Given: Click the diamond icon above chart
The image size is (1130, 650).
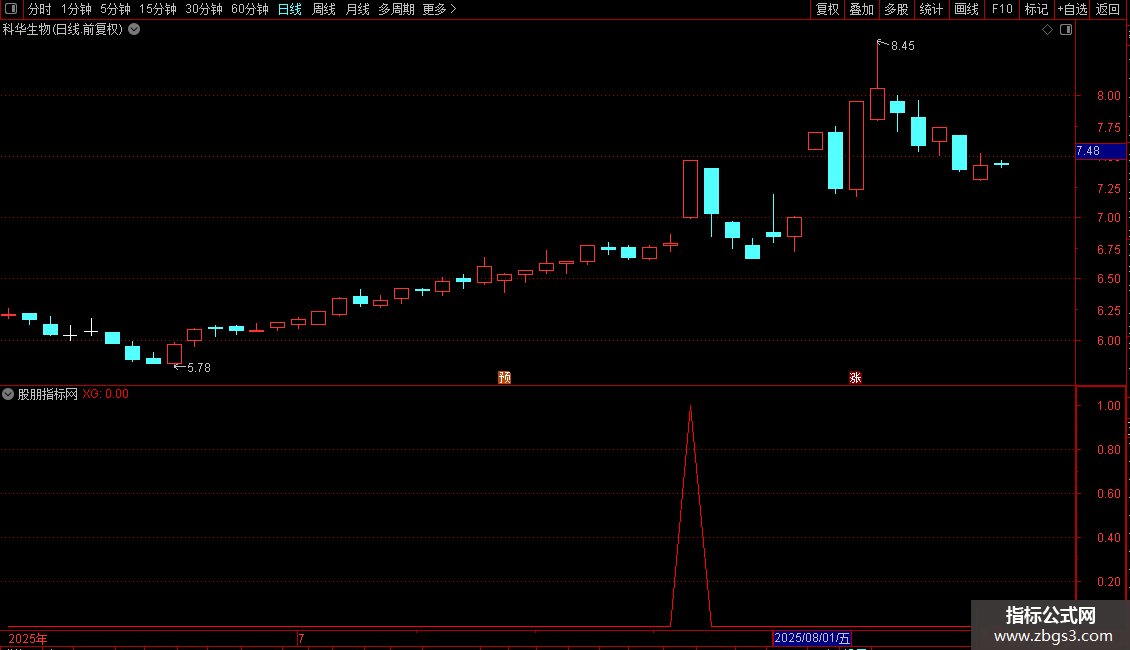Looking at the screenshot, I should pyautogui.click(x=1048, y=30).
